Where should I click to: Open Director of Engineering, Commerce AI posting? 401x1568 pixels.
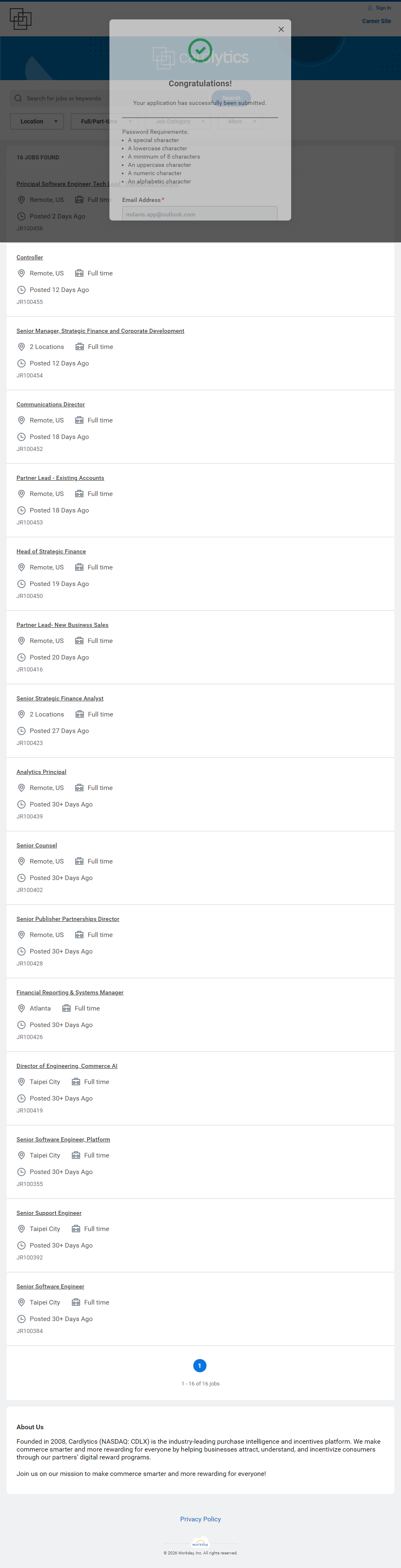[x=67, y=1066]
